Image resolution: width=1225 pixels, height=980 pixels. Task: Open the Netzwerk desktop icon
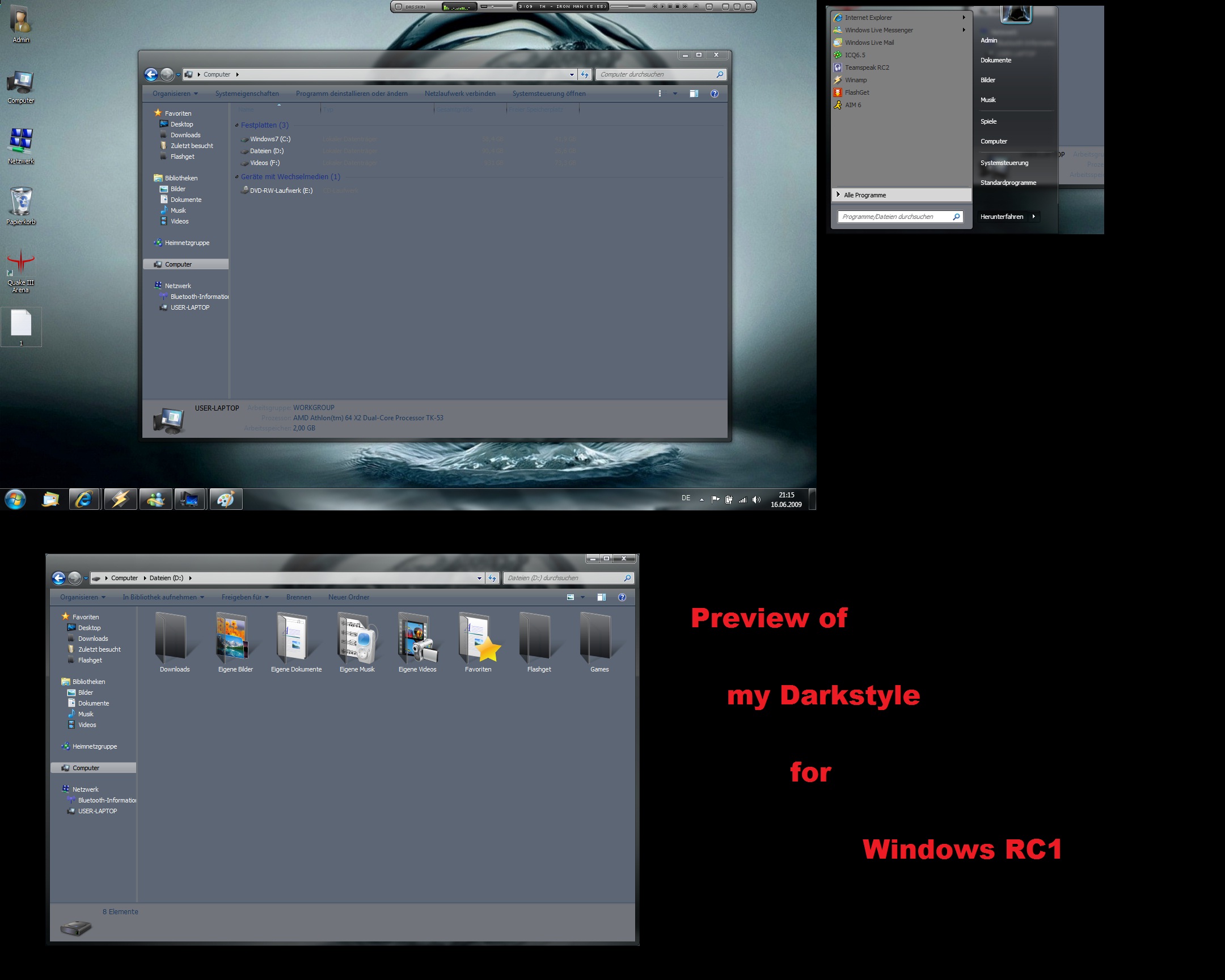[21, 146]
